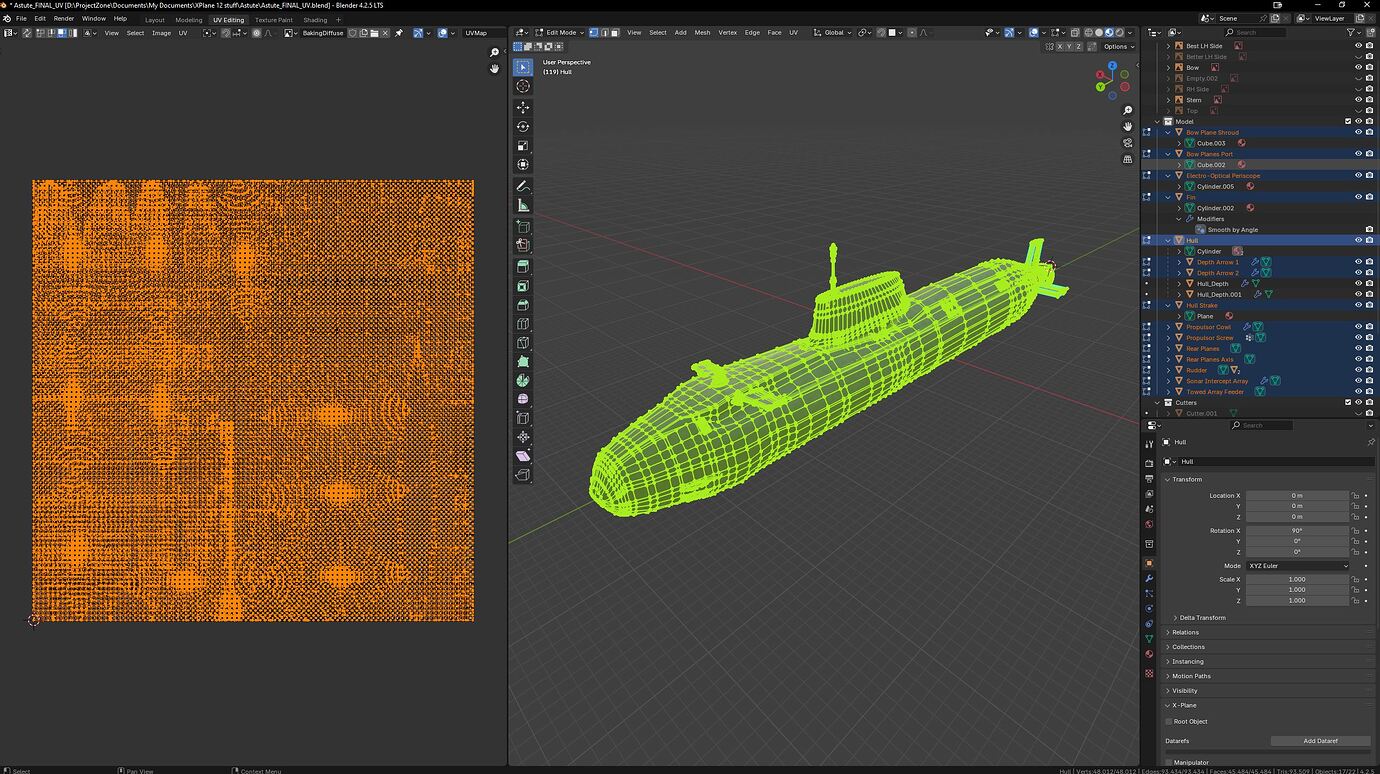Choose the Transform tool in viewport toolbar
The height and width of the screenshot is (774, 1380).
(523, 164)
